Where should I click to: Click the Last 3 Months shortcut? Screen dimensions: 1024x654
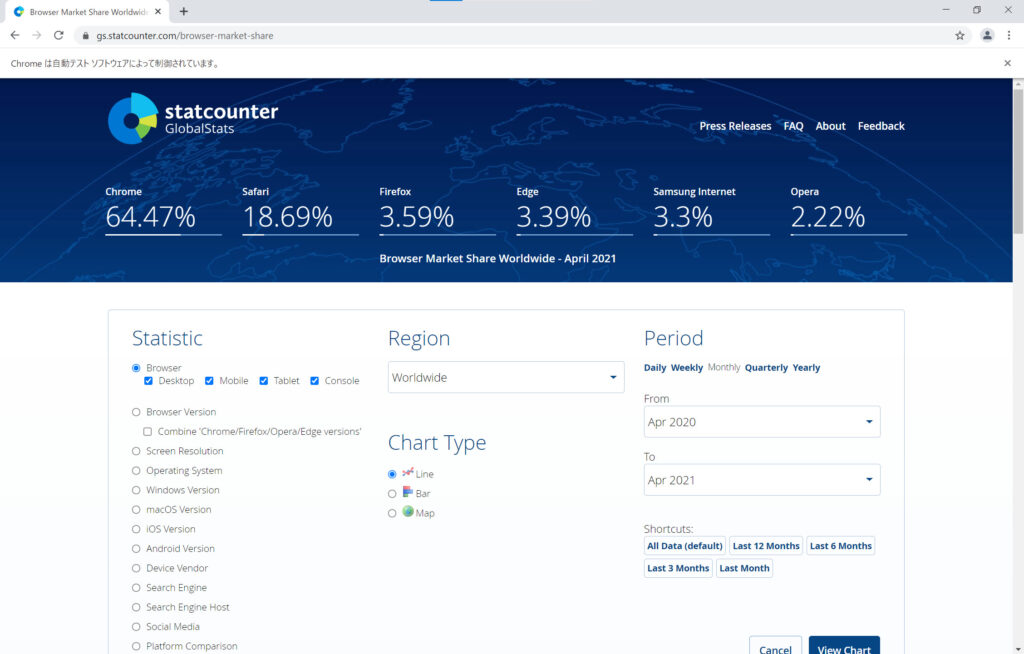click(678, 568)
